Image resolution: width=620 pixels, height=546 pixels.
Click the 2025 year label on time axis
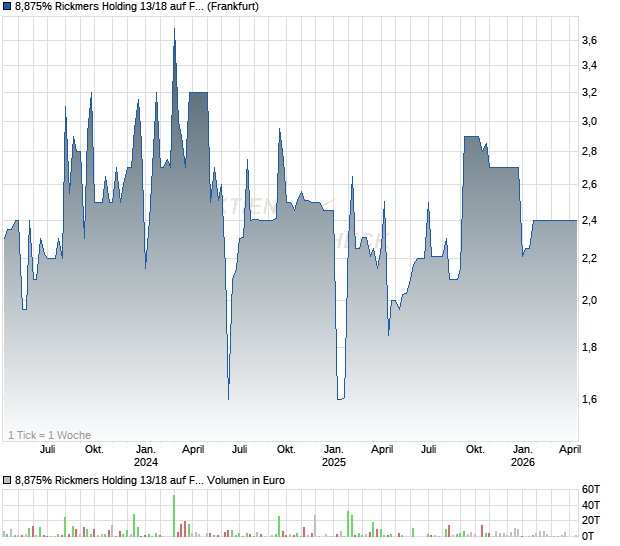[x=334, y=462]
